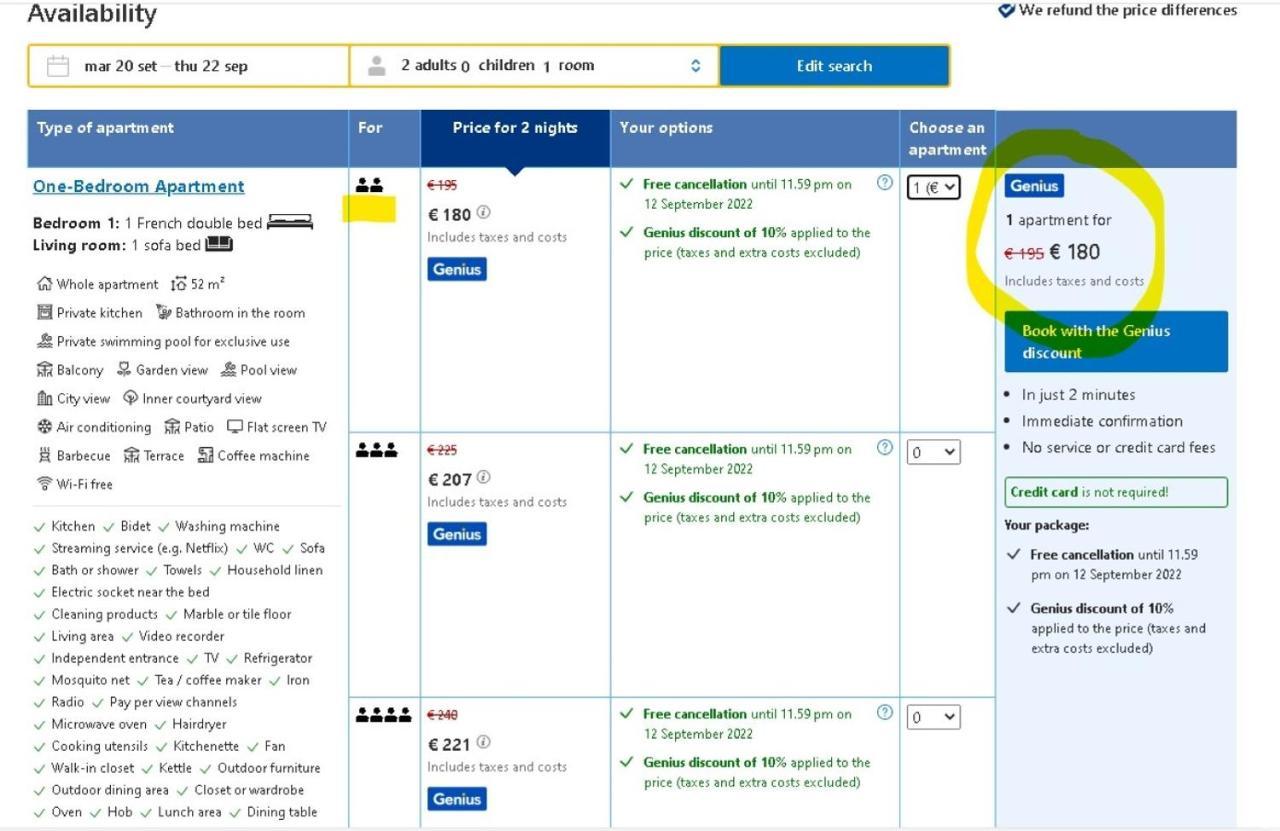This screenshot has height=831, width=1280.
Task: Click the Walk-in closet amenity text
Action: click(92, 768)
